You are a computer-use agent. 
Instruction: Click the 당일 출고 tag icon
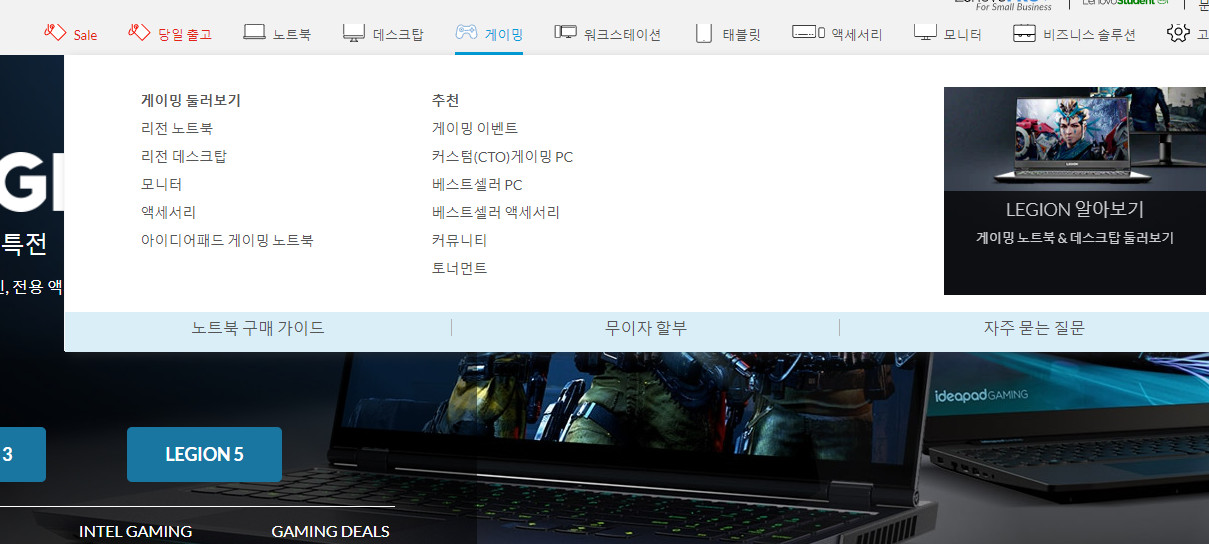click(139, 33)
